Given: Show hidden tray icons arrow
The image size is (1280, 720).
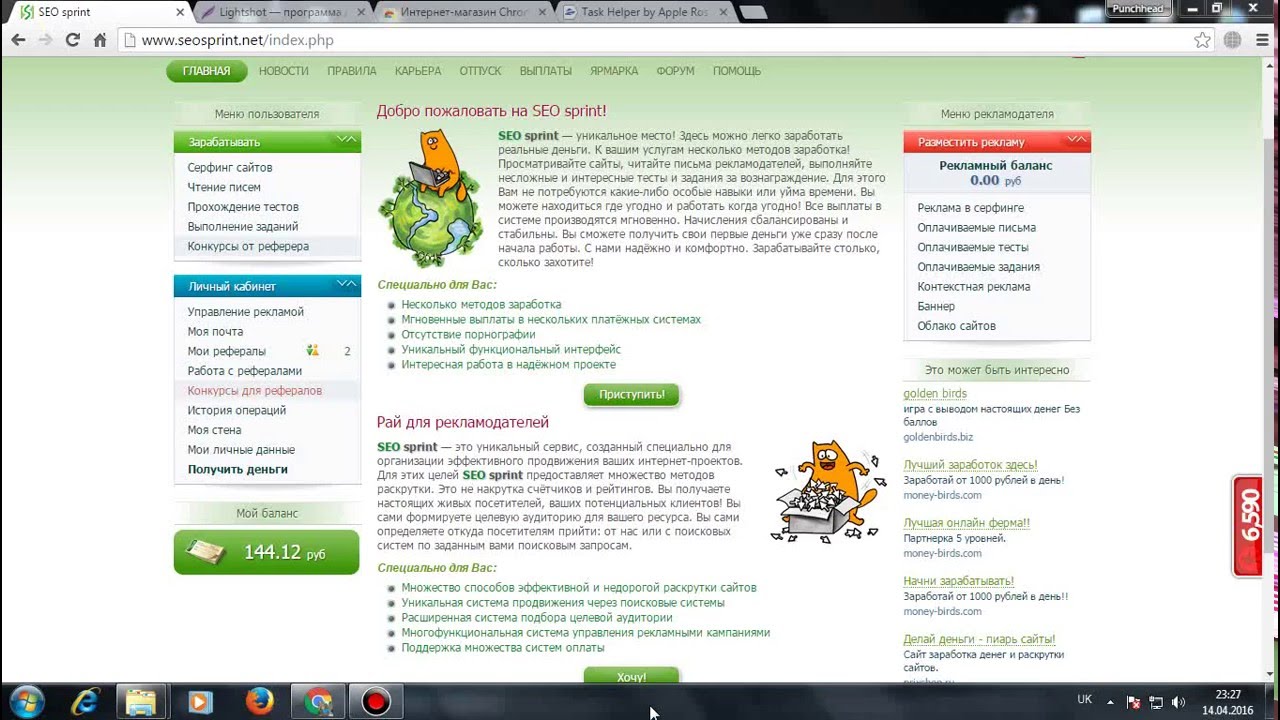Looking at the screenshot, I should (1109, 702).
